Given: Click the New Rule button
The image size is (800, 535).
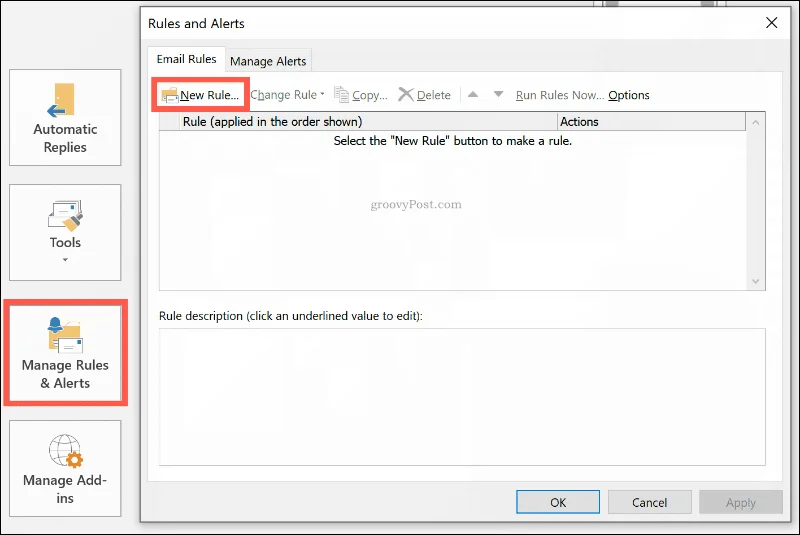Looking at the screenshot, I should [x=200, y=95].
